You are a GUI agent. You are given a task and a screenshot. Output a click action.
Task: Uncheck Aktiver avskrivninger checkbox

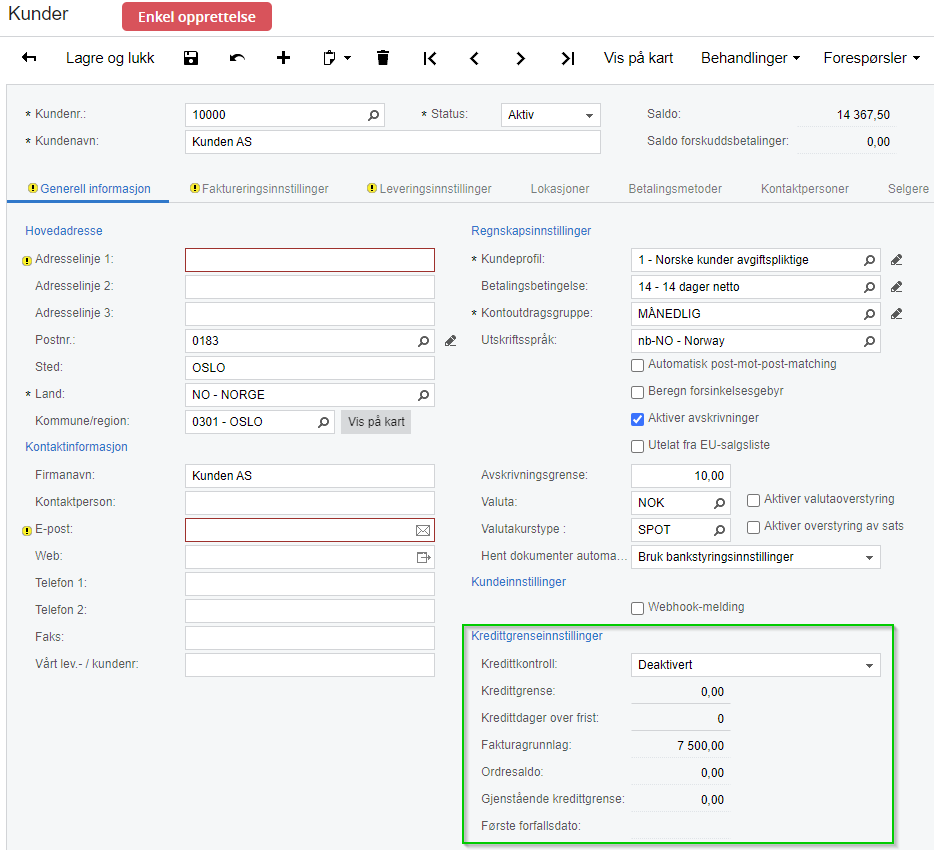coord(637,419)
